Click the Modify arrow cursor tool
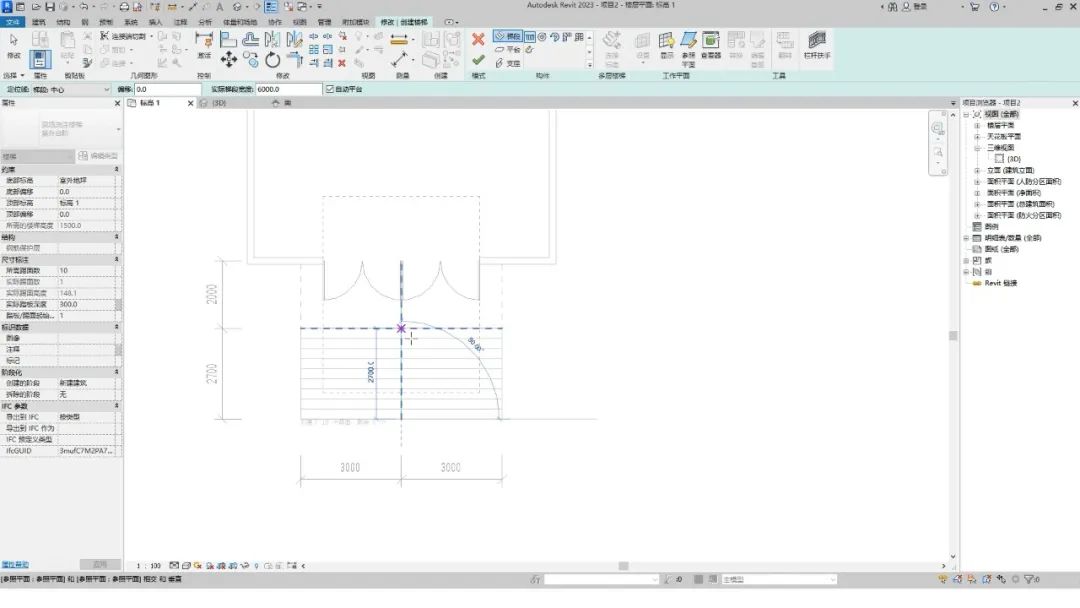 tap(14, 45)
